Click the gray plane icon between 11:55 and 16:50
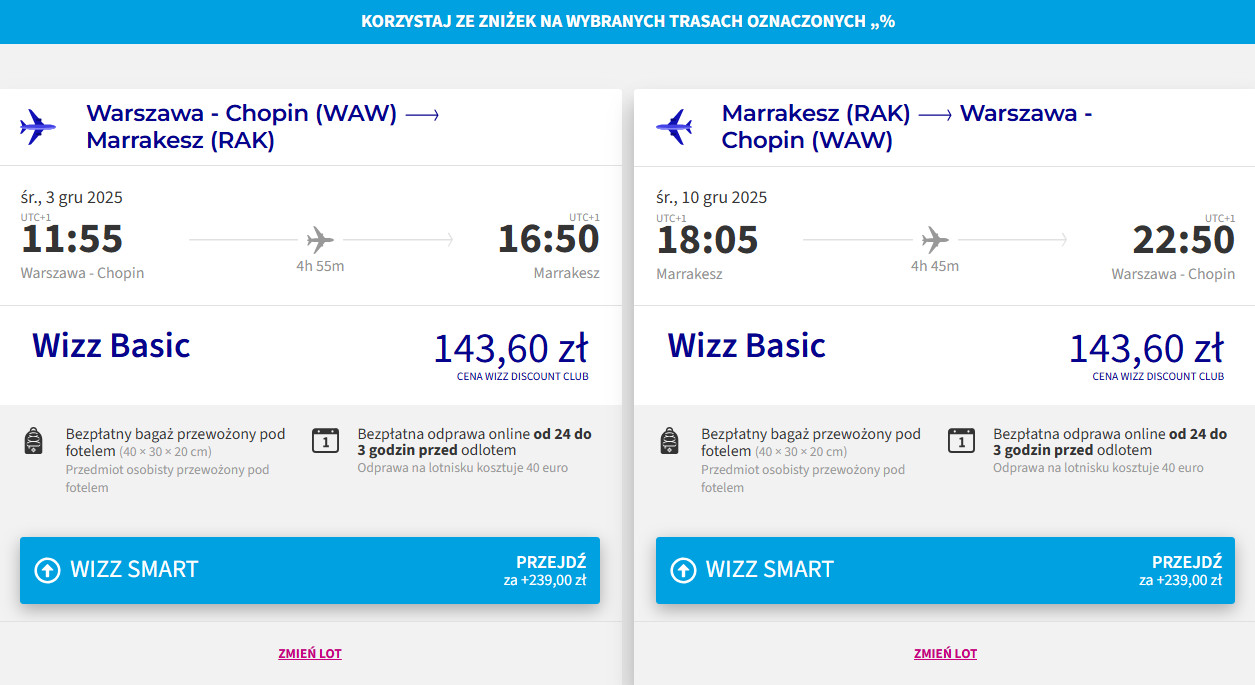 [x=320, y=240]
